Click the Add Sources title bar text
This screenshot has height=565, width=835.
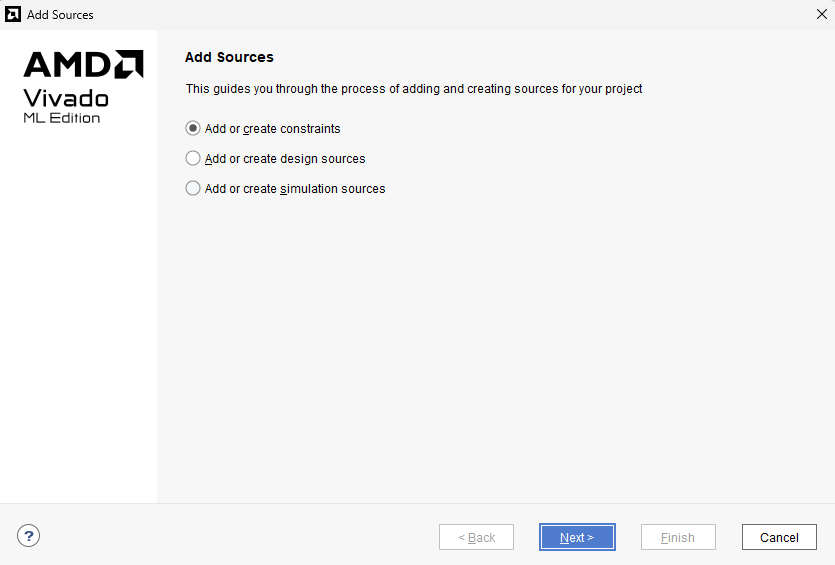(x=60, y=15)
